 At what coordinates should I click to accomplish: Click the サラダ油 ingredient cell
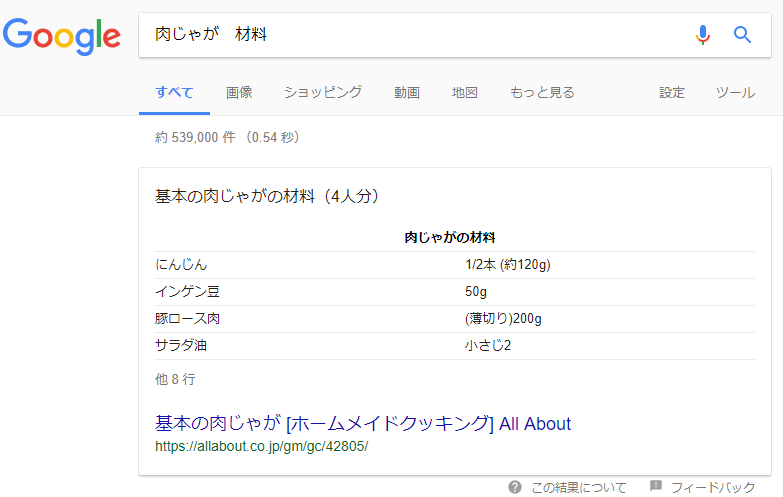(x=181, y=345)
